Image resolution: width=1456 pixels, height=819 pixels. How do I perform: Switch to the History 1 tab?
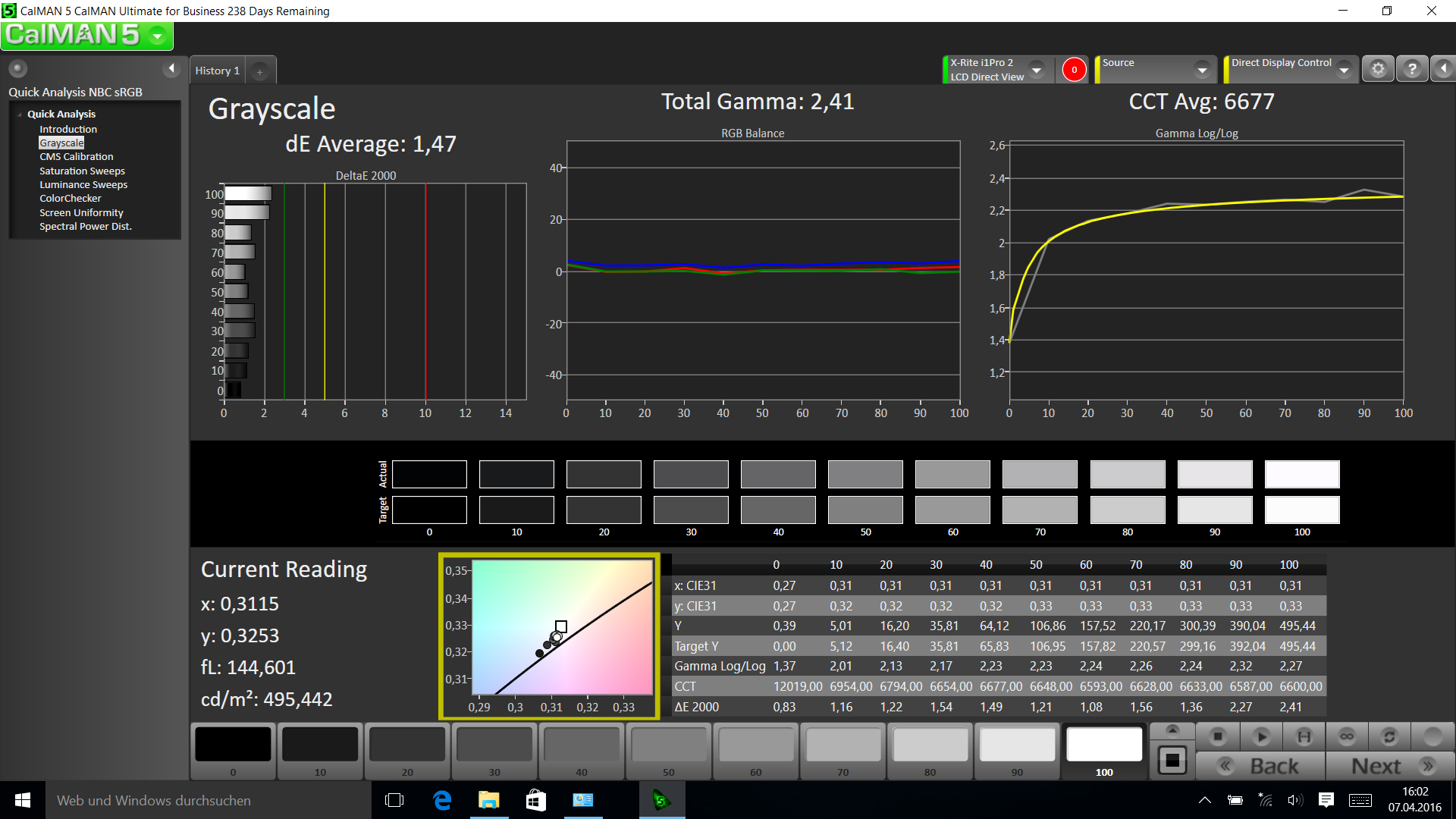tap(218, 71)
